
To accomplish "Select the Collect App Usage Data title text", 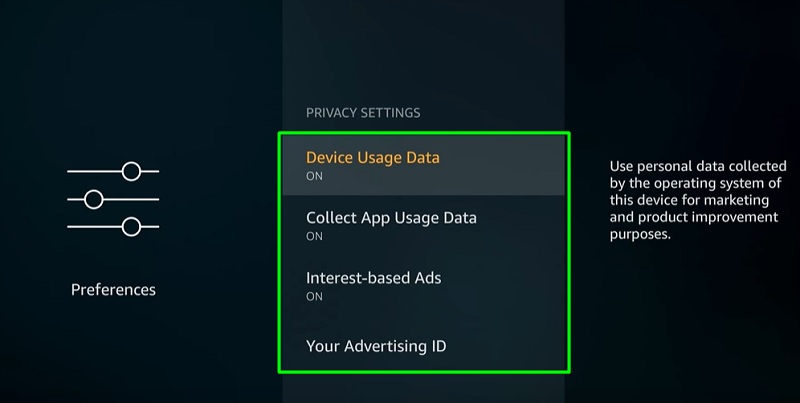I will pos(391,218).
